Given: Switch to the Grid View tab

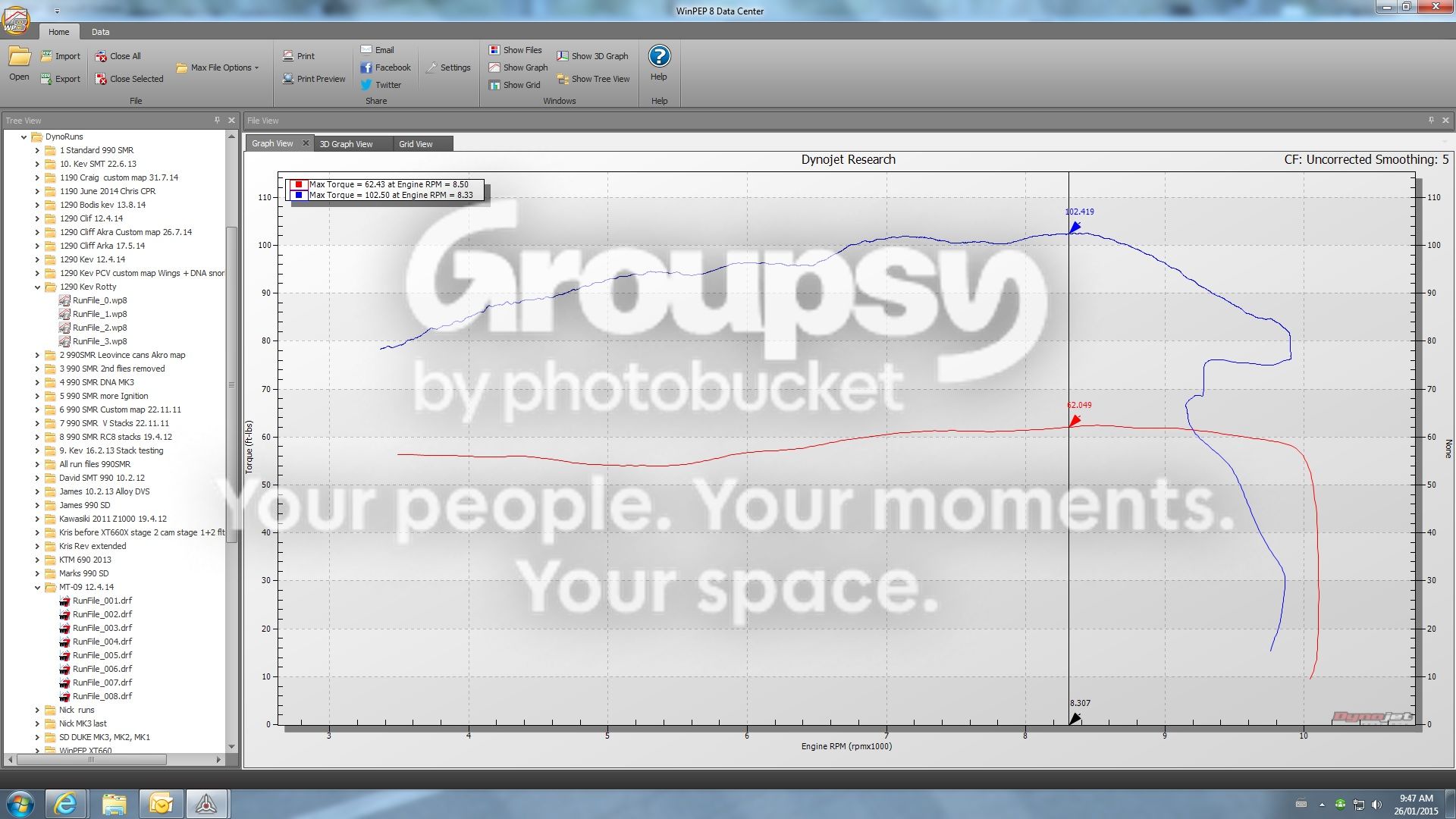Looking at the screenshot, I should pyautogui.click(x=416, y=144).
